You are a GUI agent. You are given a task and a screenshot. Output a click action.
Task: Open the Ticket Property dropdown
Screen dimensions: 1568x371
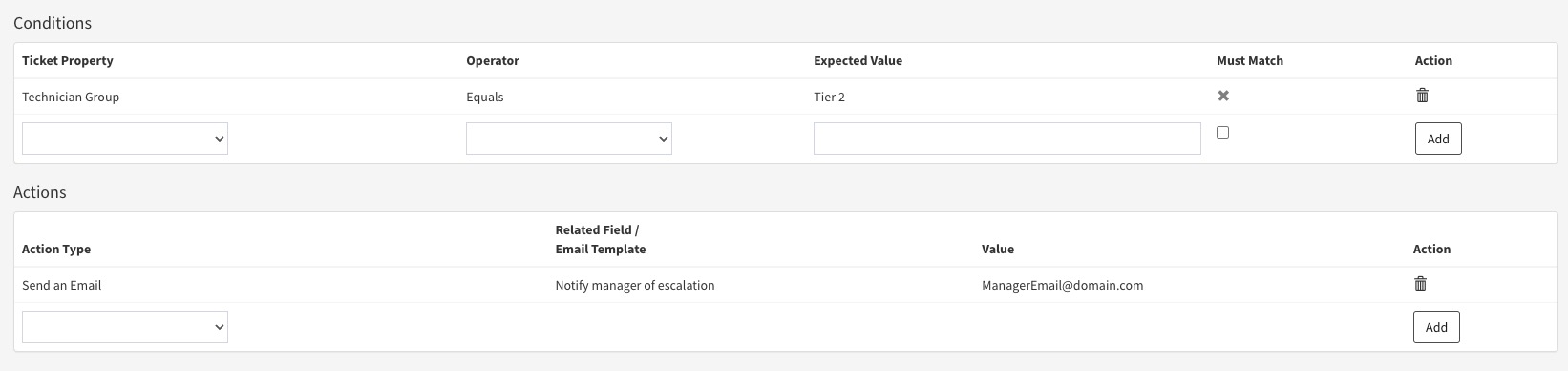125,139
